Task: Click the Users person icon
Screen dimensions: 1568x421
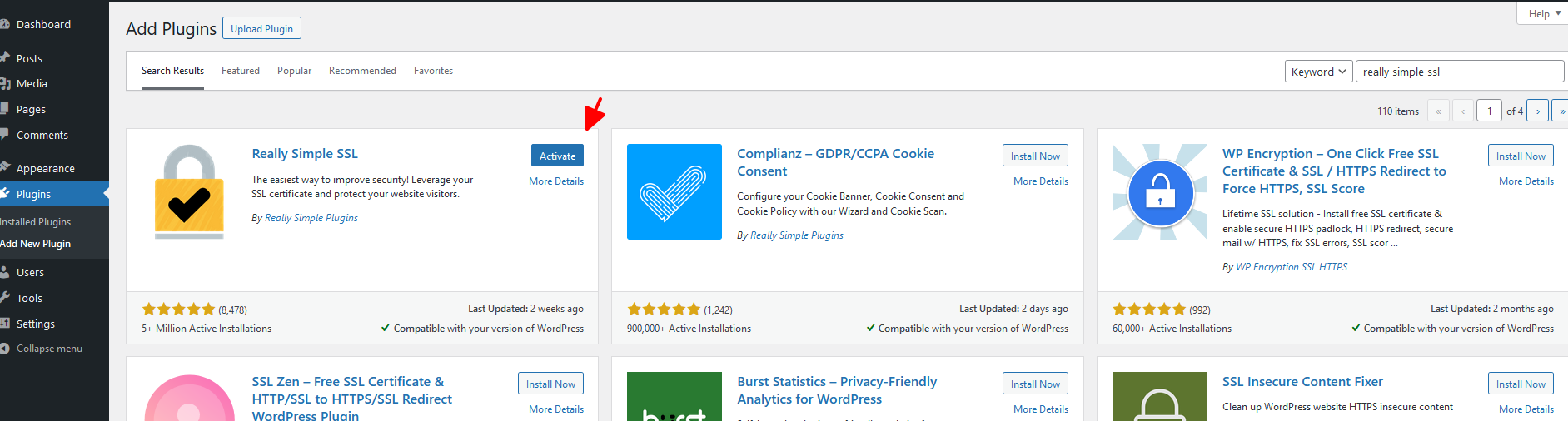Action: tap(4, 272)
